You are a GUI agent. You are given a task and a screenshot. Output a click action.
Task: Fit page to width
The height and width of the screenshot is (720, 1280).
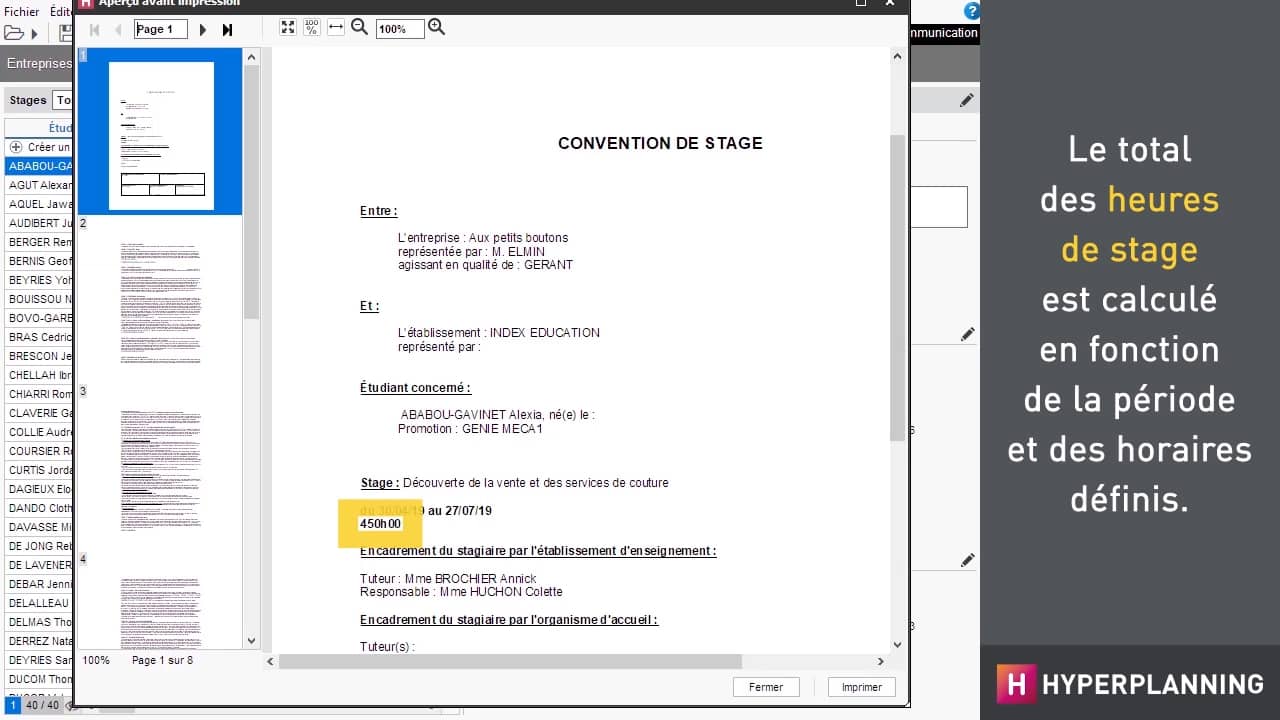(x=336, y=28)
